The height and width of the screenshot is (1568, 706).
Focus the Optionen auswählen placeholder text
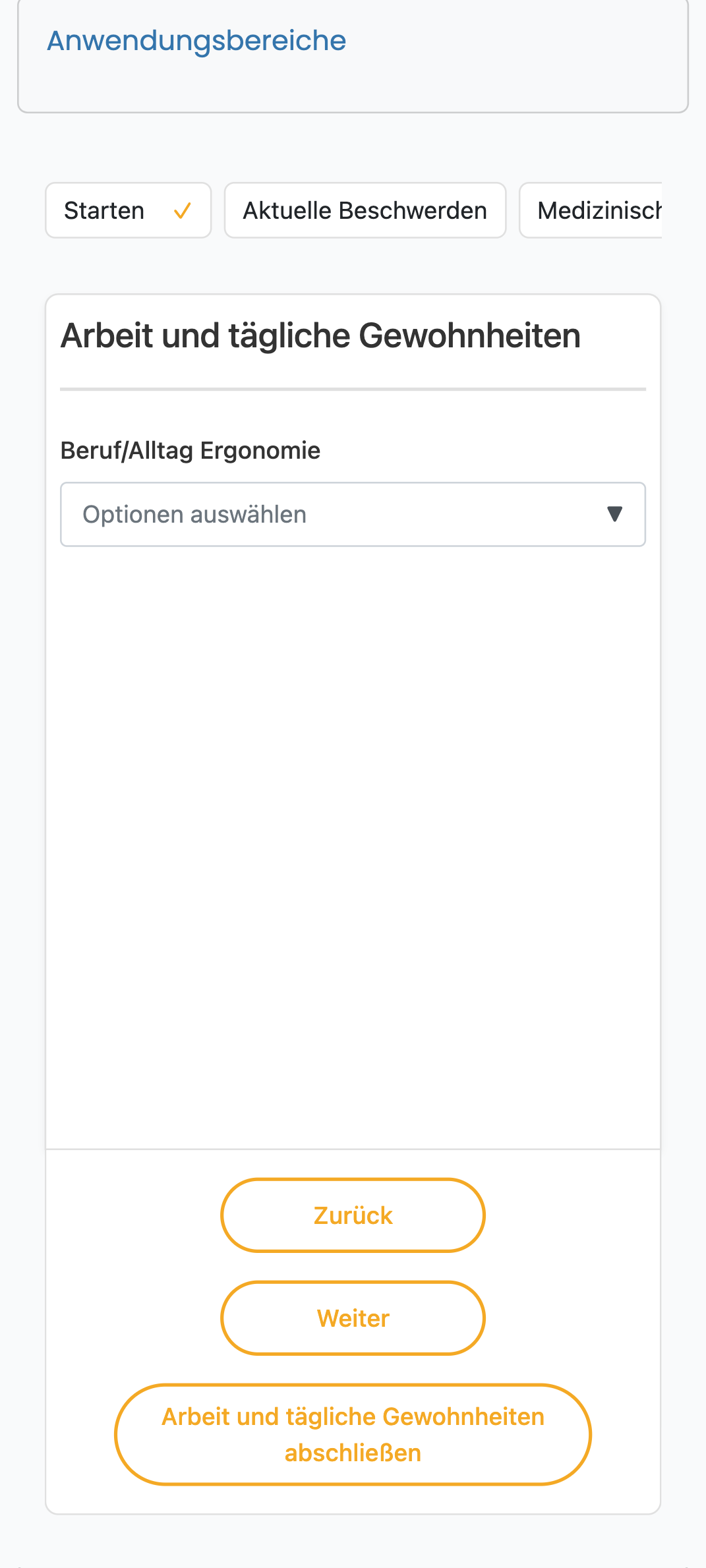tap(194, 515)
